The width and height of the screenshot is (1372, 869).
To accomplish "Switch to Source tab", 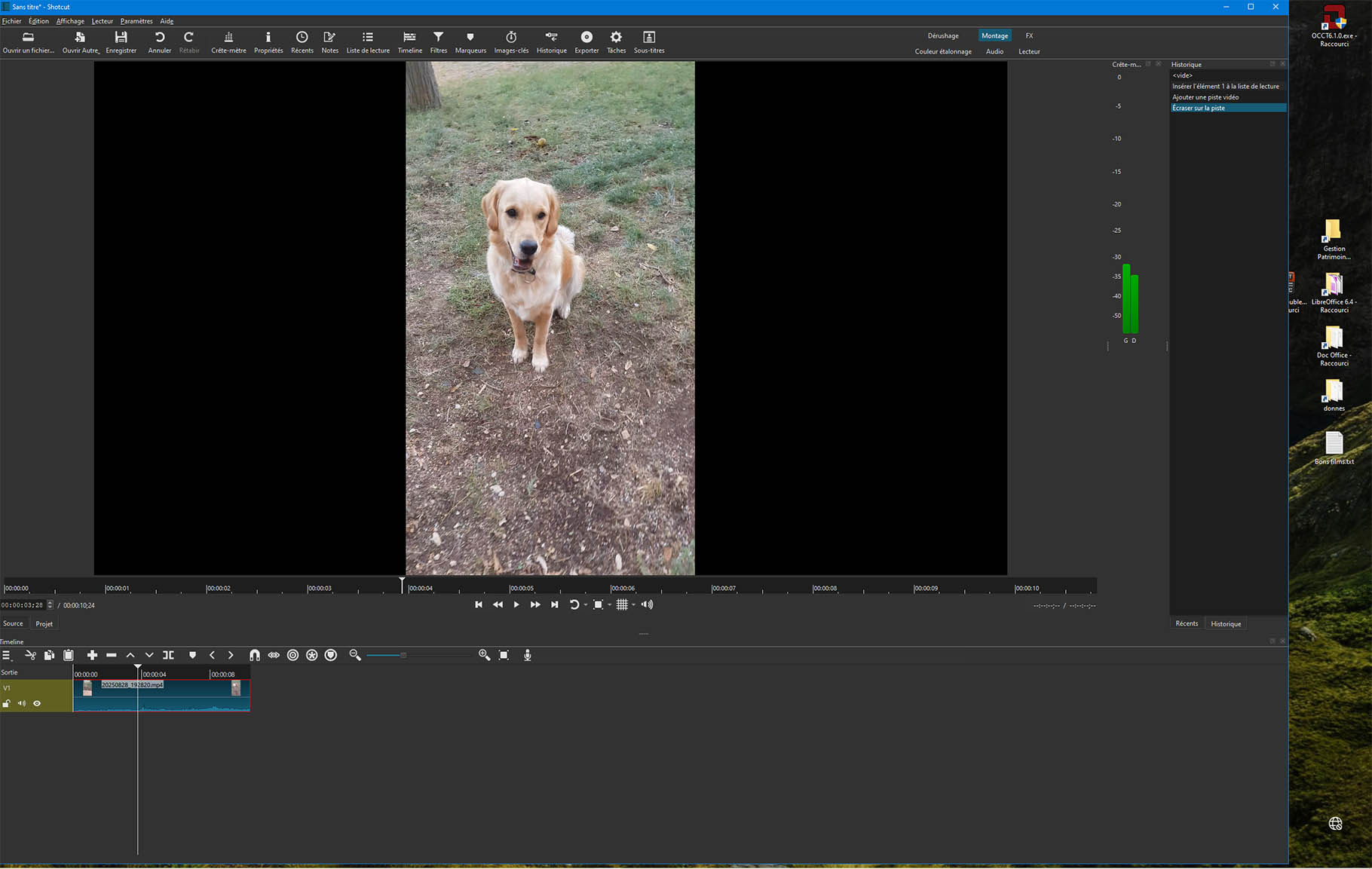I will (x=13, y=623).
